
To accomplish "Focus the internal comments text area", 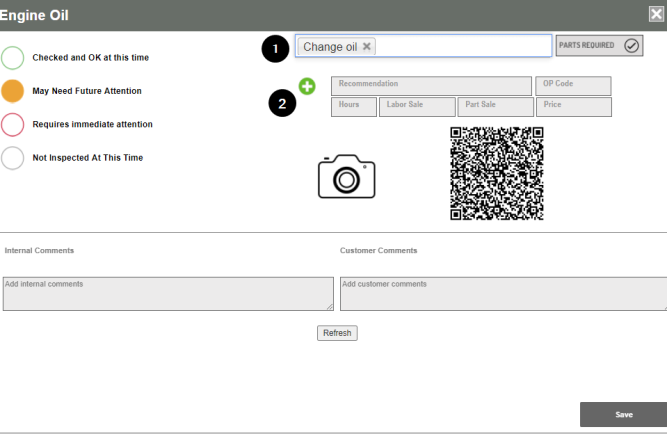I will 168,294.
